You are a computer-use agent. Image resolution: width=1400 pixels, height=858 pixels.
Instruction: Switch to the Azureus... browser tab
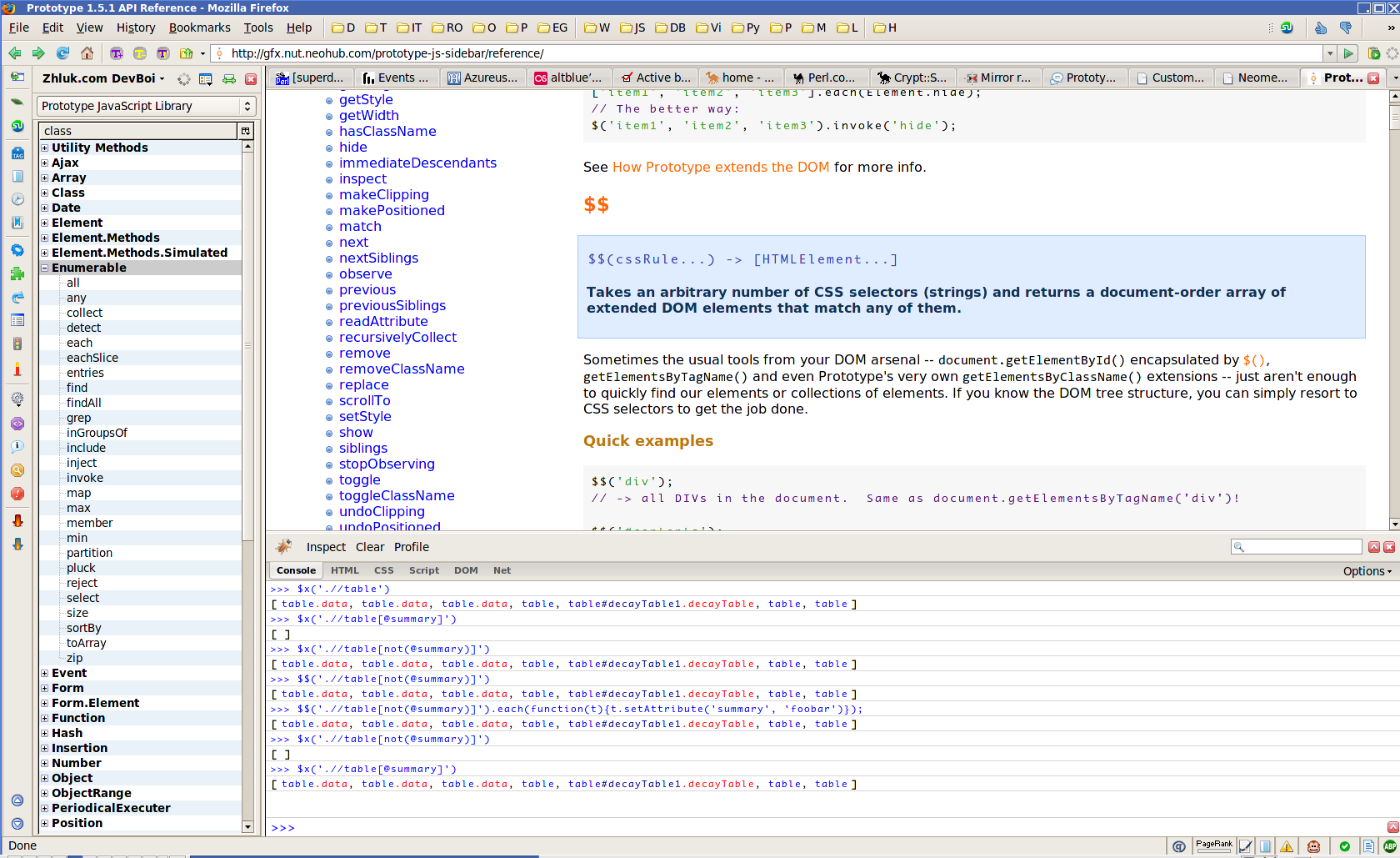coord(482,78)
